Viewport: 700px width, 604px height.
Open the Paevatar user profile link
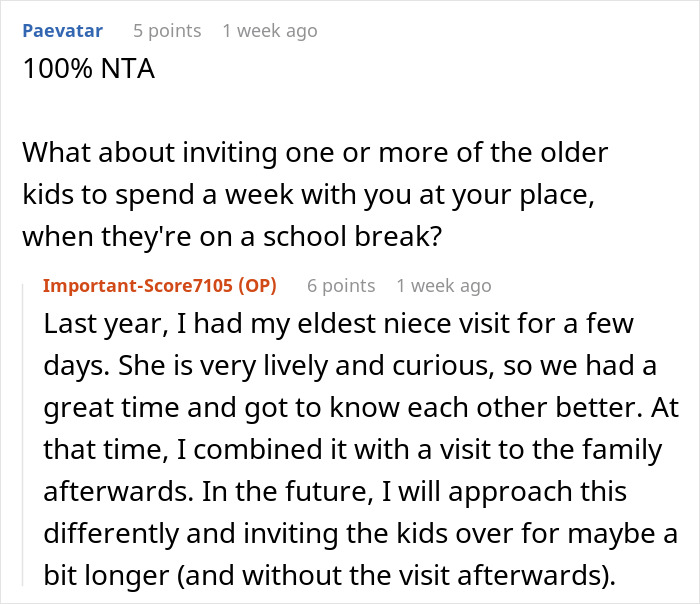click(62, 31)
